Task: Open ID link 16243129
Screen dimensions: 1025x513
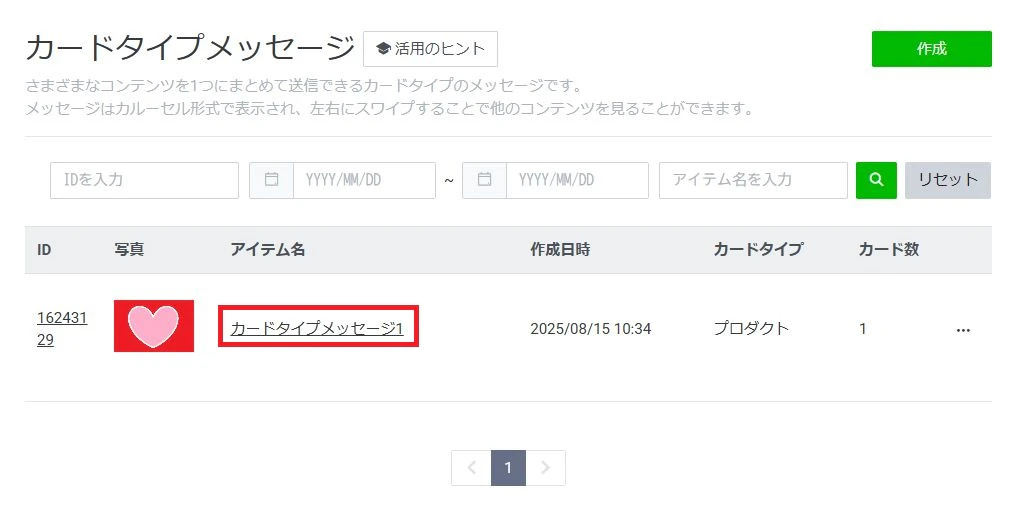Action: tap(62, 328)
